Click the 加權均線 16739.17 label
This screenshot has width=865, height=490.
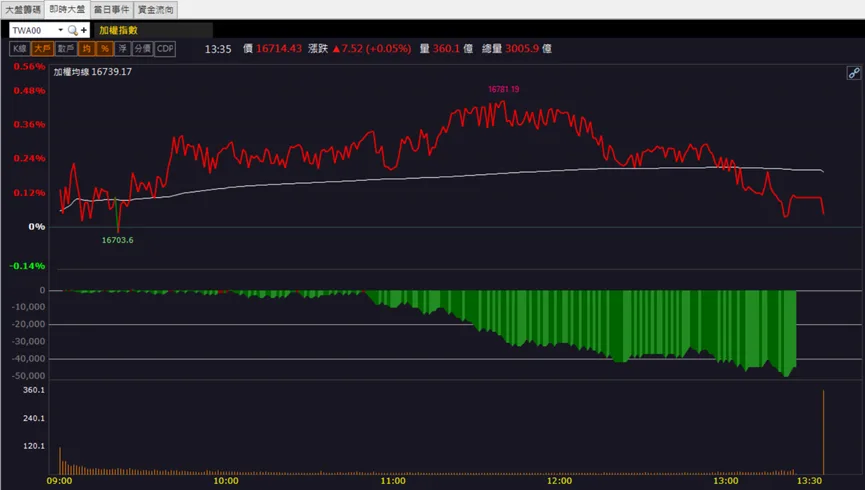pyautogui.click(x=93, y=72)
